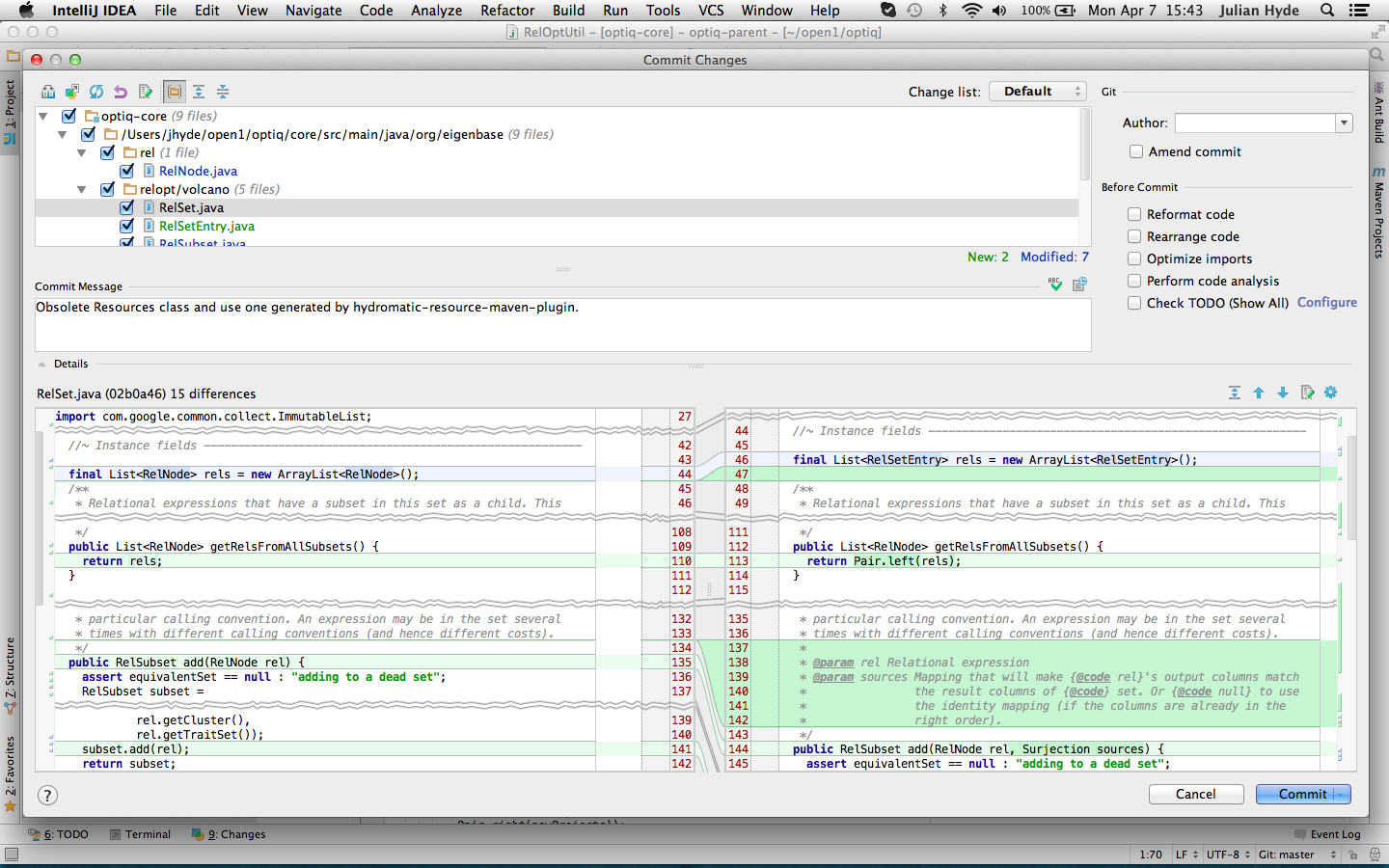Click Jump to Source icon in diff toolbar
The image size is (1389, 868).
coord(1307,393)
